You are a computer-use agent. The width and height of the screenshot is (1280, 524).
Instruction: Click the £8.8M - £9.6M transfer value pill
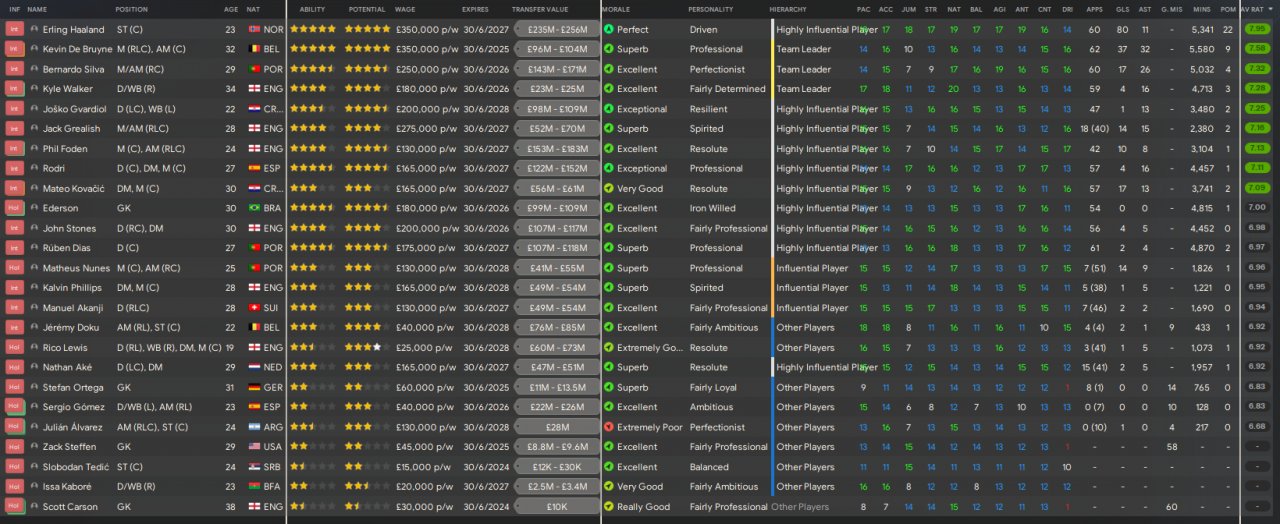coord(556,447)
